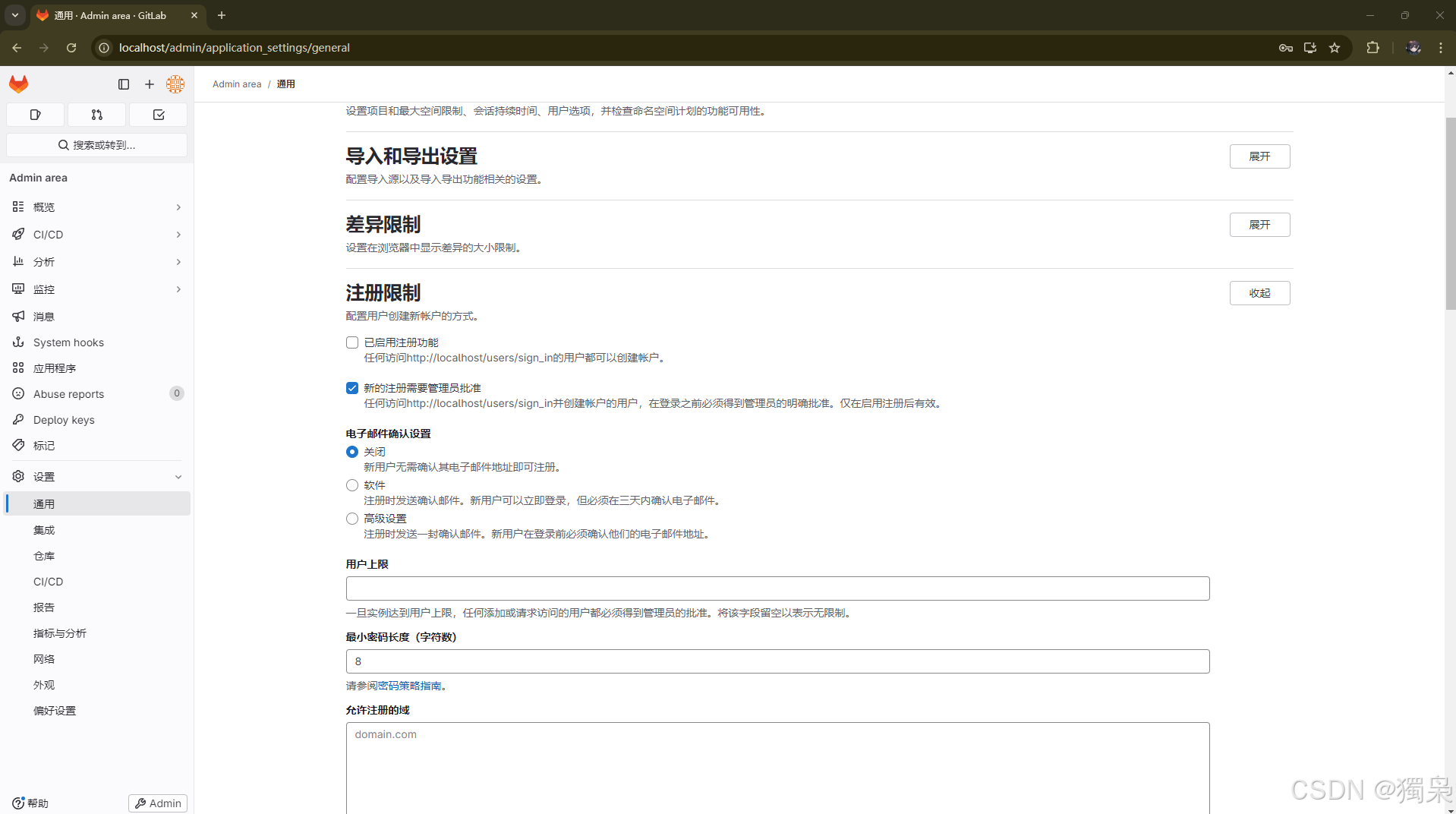The width and height of the screenshot is (1456, 814).
Task: Open the password manager key icon
Action: (1286, 47)
